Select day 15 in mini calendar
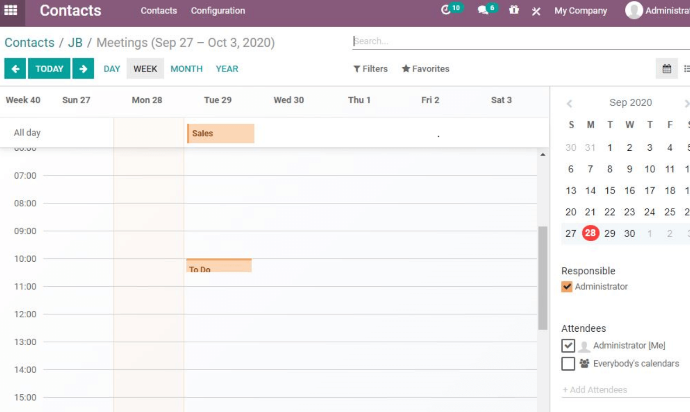This screenshot has height=412, width=690. tap(609, 190)
